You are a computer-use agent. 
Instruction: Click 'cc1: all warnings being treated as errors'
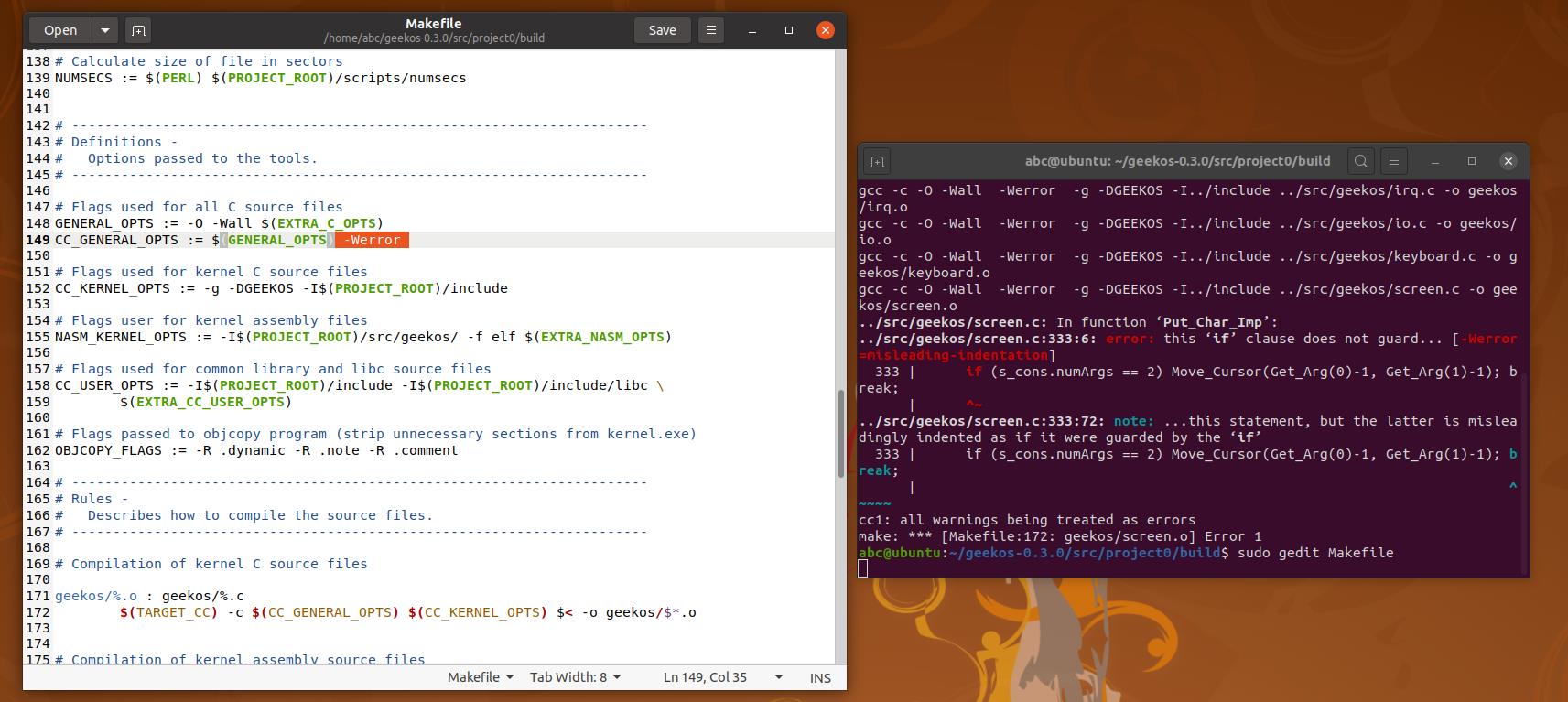pos(1027,520)
